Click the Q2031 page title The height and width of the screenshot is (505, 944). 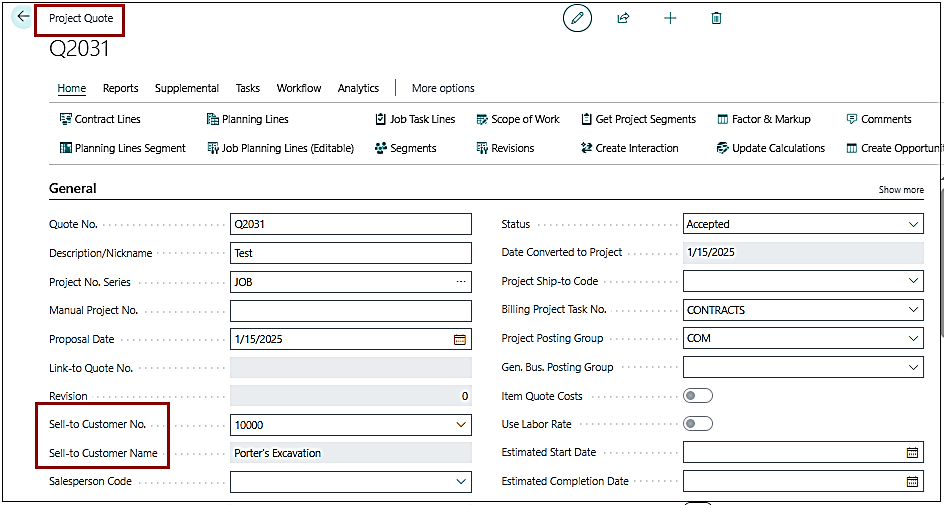pos(79,49)
